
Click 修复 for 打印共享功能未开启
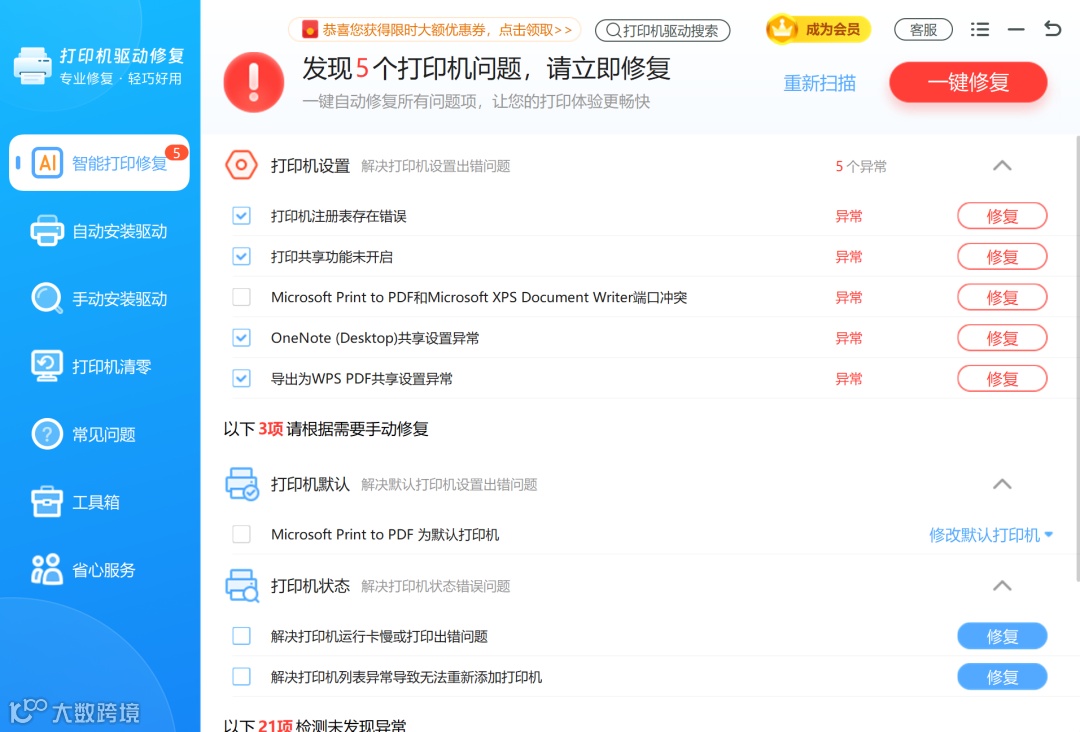tap(1002, 256)
